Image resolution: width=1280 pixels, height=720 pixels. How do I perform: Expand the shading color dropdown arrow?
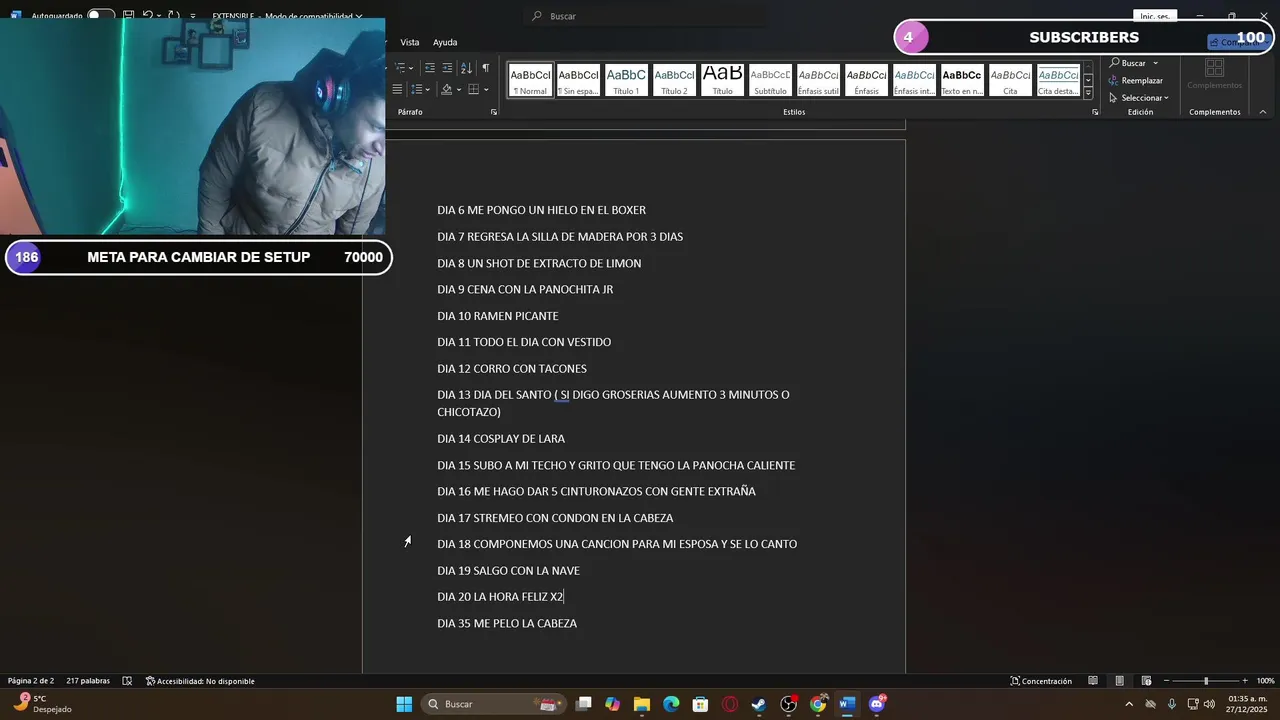click(458, 90)
